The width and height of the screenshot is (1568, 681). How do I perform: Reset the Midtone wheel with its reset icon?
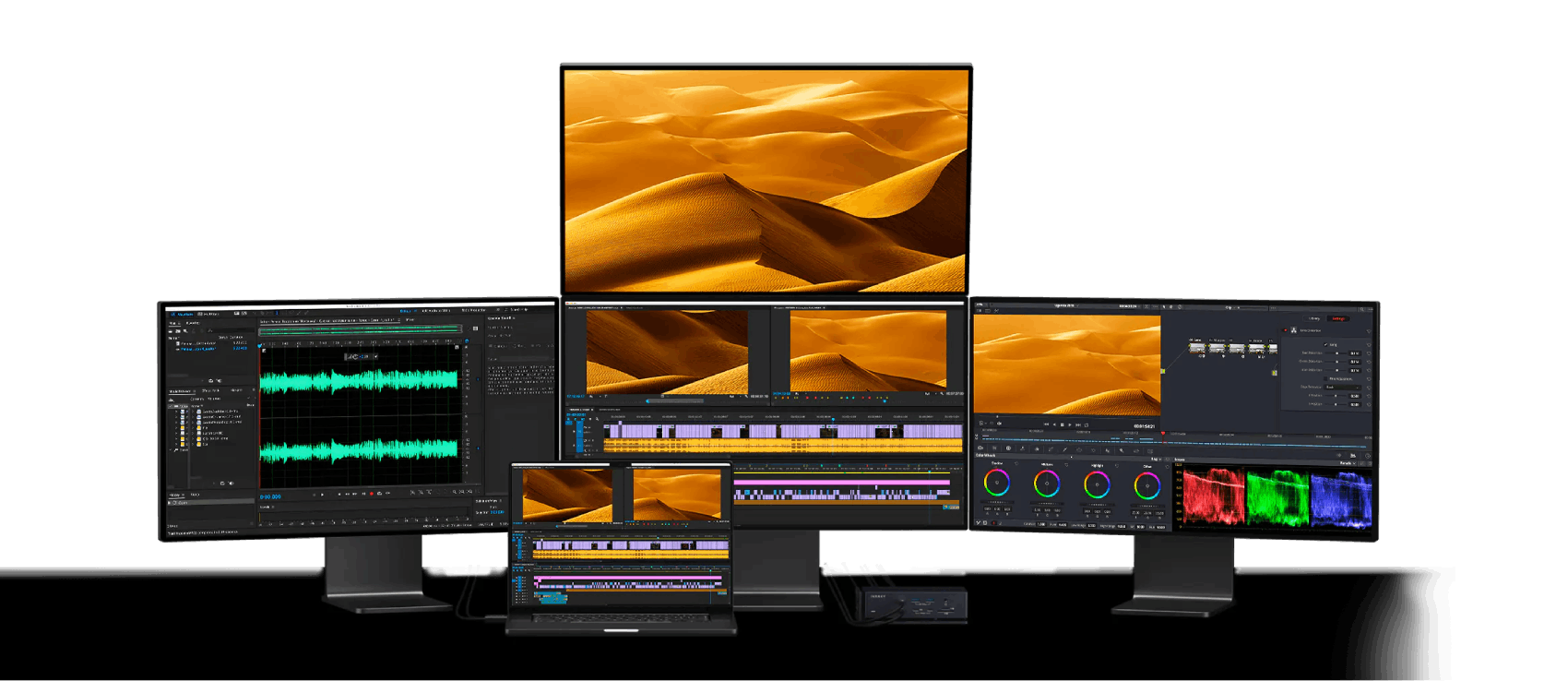coord(1066,464)
